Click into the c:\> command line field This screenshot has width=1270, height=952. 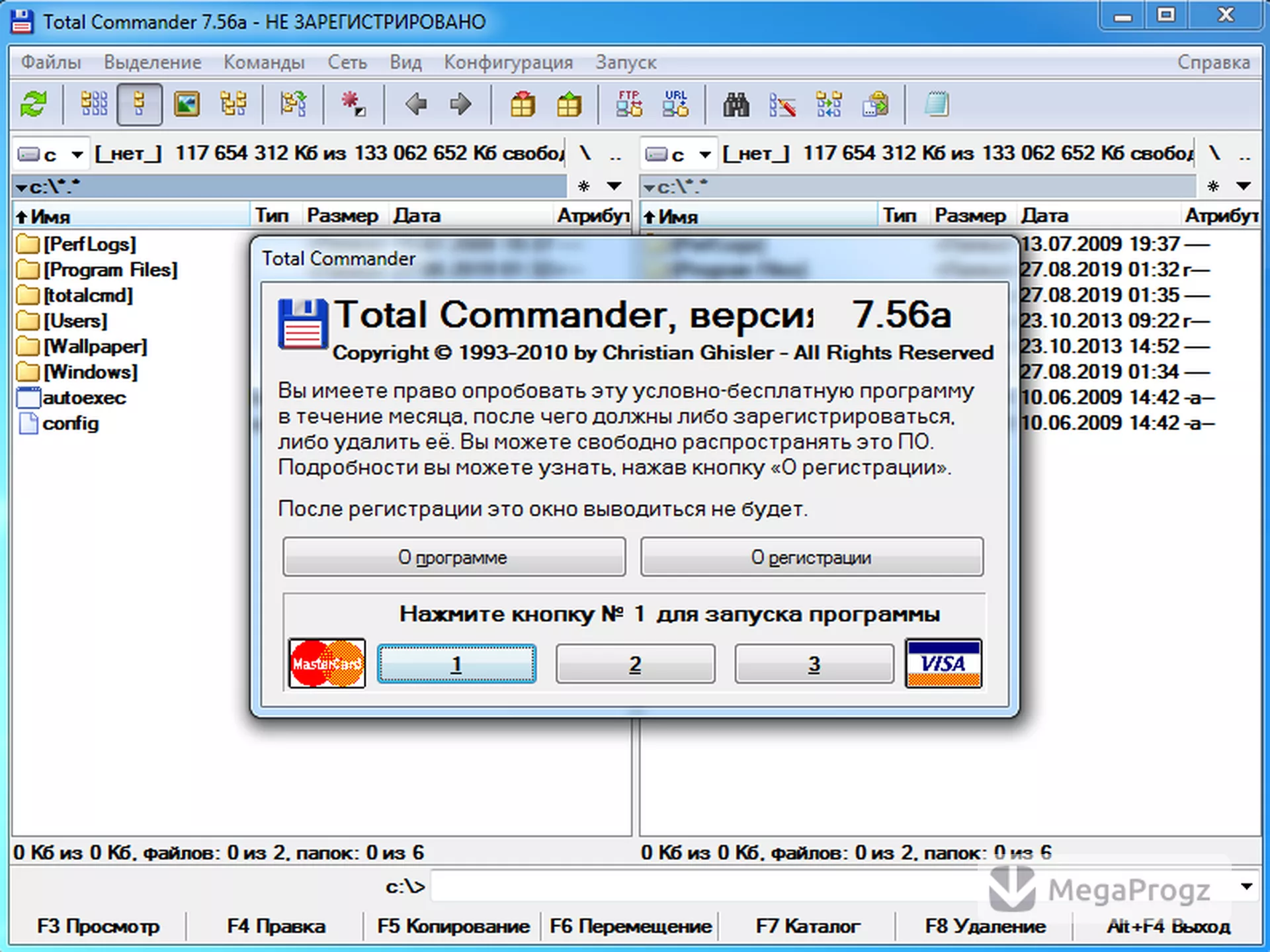coord(832,887)
